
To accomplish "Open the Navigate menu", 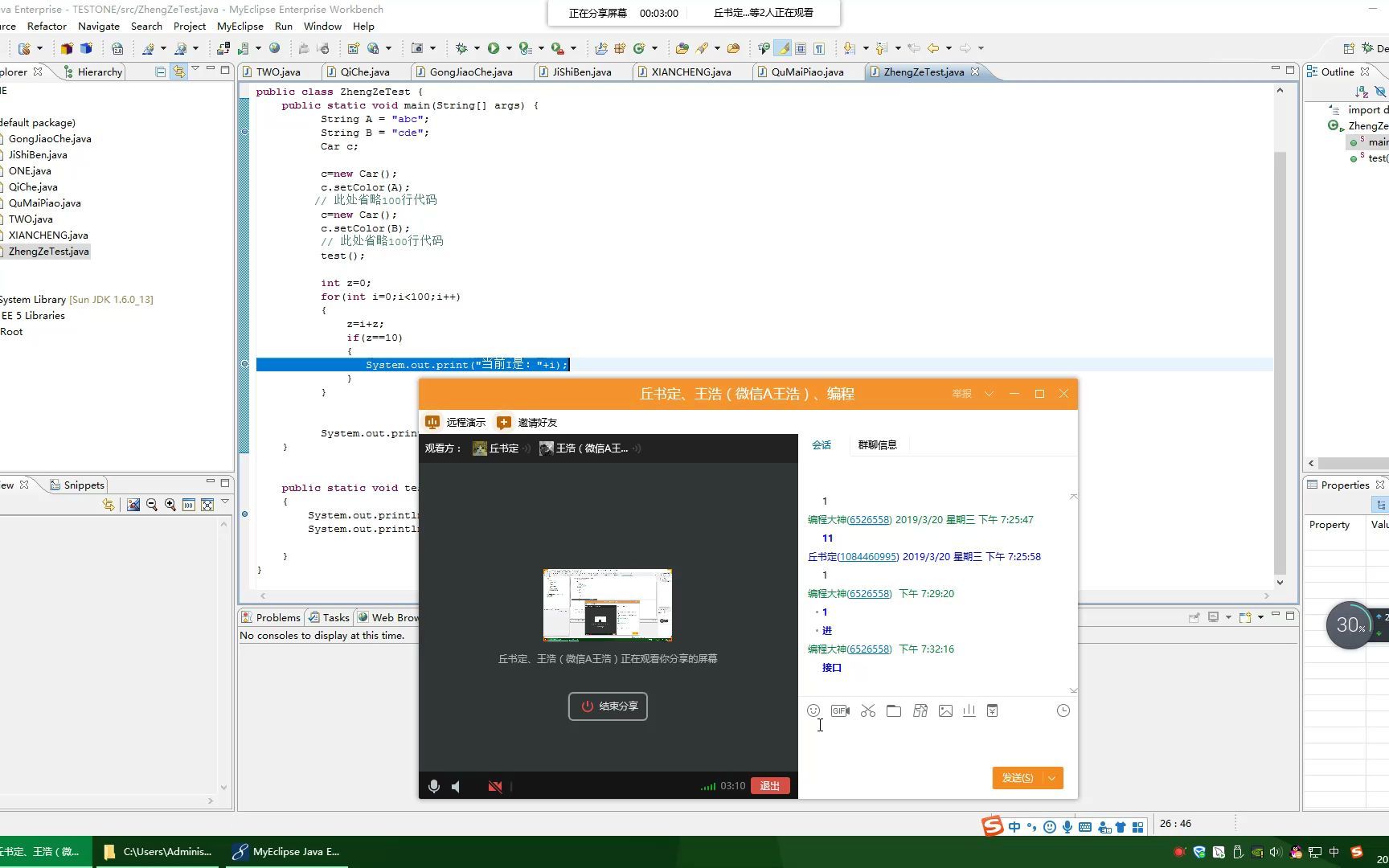I will pyautogui.click(x=99, y=26).
